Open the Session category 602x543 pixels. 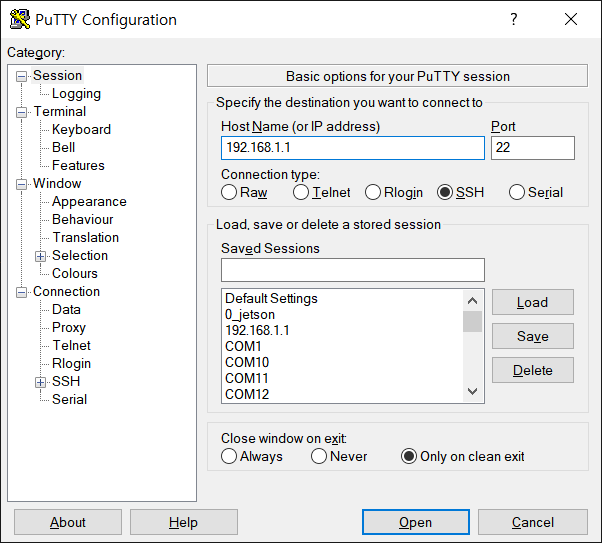[57, 75]
